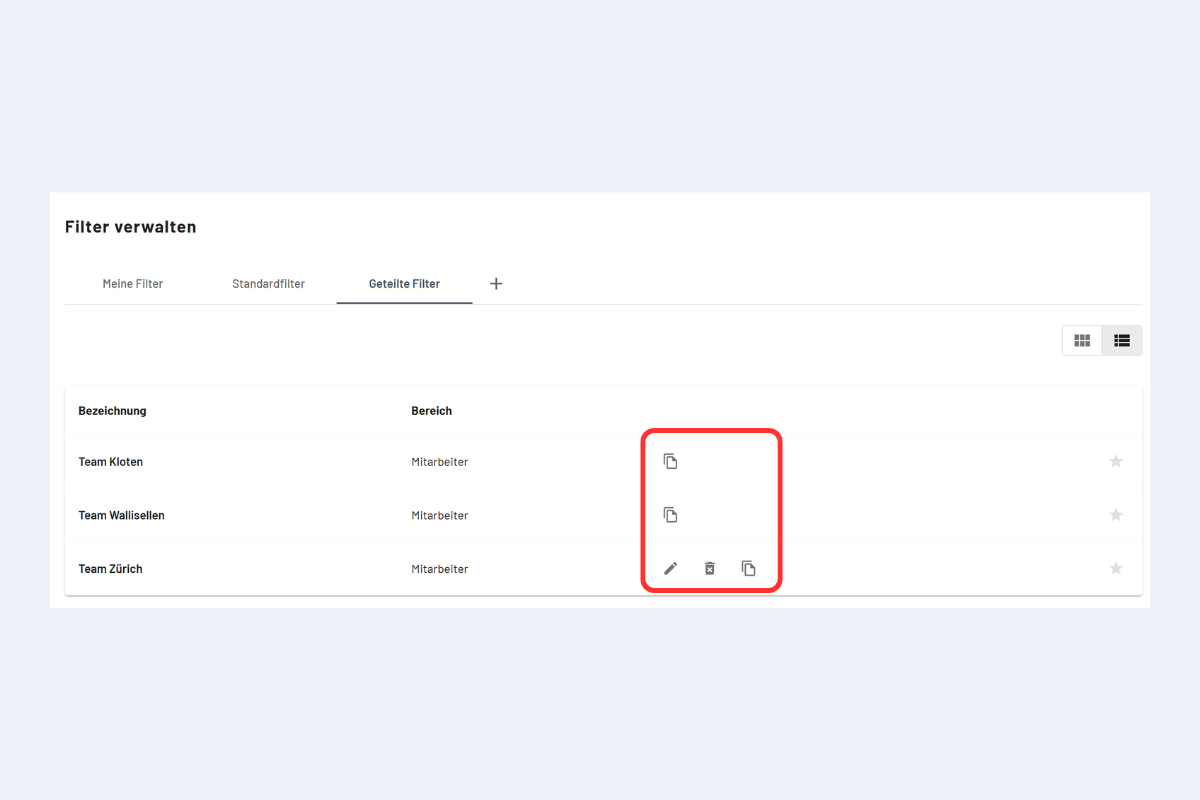Switch to the Standardfilter tab
The image size is (1200, 800).
(x=268, y=284)
